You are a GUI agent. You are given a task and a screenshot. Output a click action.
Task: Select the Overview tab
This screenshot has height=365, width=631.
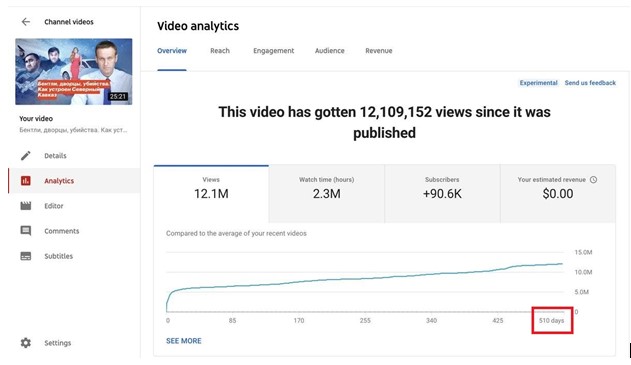pyautogui.click(x=172, y=51)
